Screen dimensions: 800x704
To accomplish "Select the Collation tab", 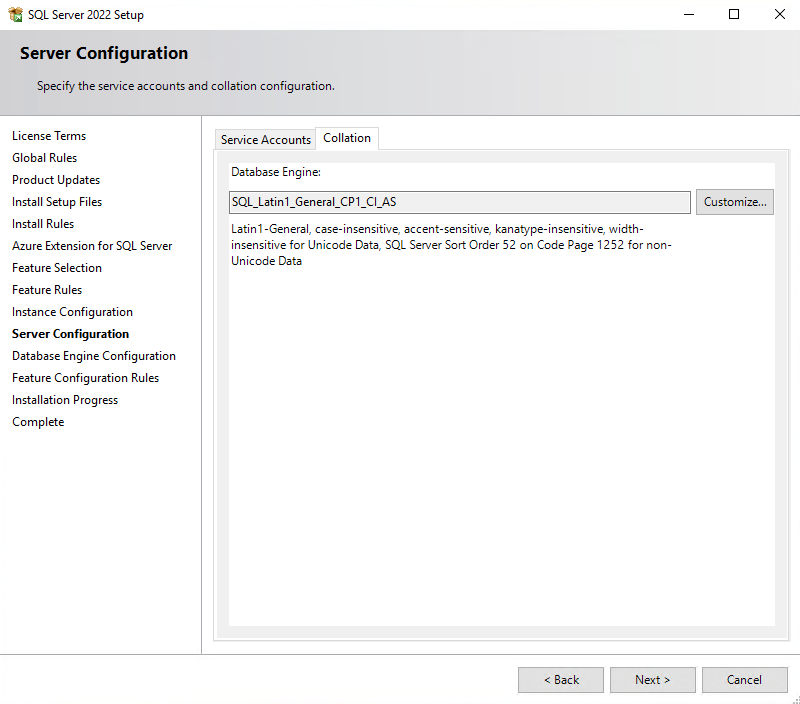I will [x=347, y=138].
